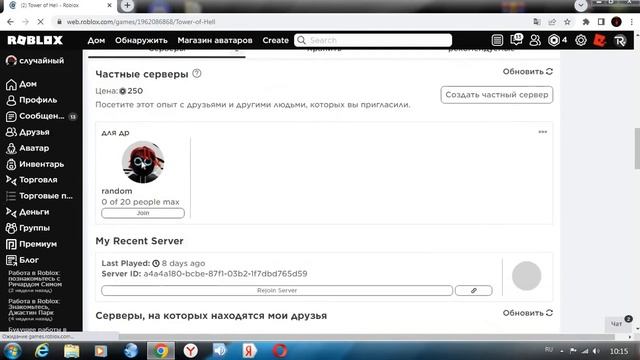Open Магазин аватаров in top navigation
640x360 pixels.
click(215, 40)
